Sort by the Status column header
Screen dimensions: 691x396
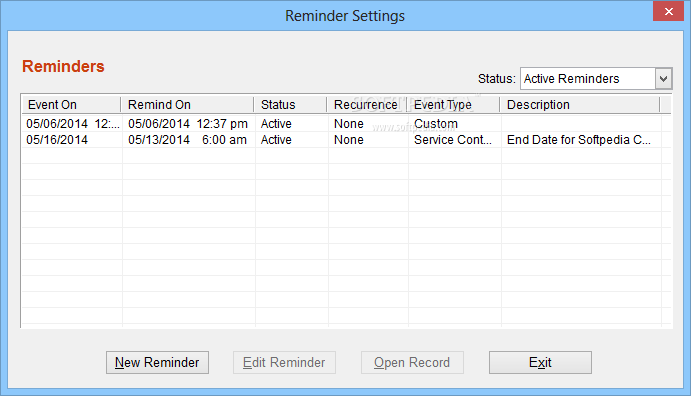click(x=290, y=105)
